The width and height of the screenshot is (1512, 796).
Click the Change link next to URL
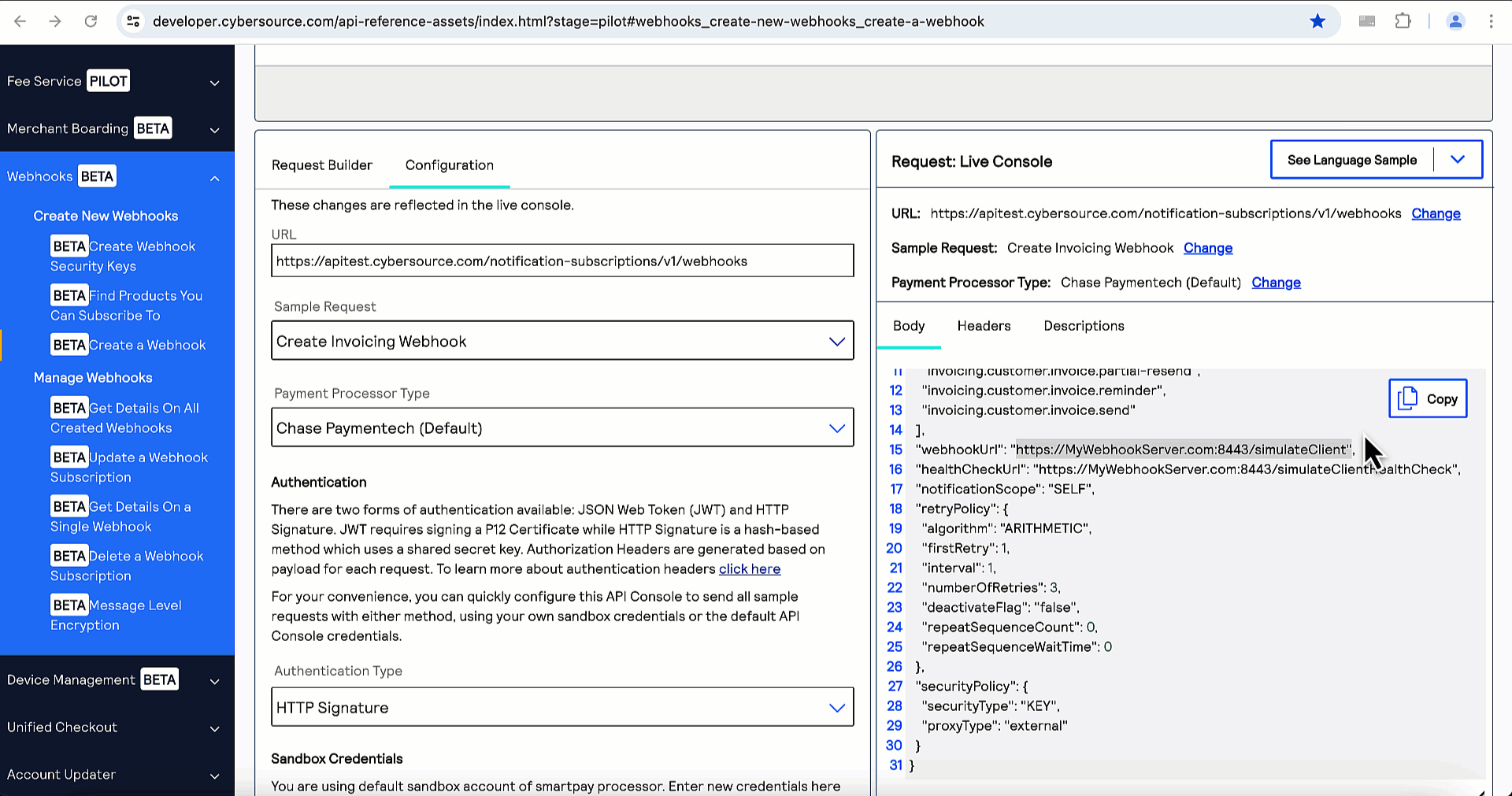click(1436, 213)
